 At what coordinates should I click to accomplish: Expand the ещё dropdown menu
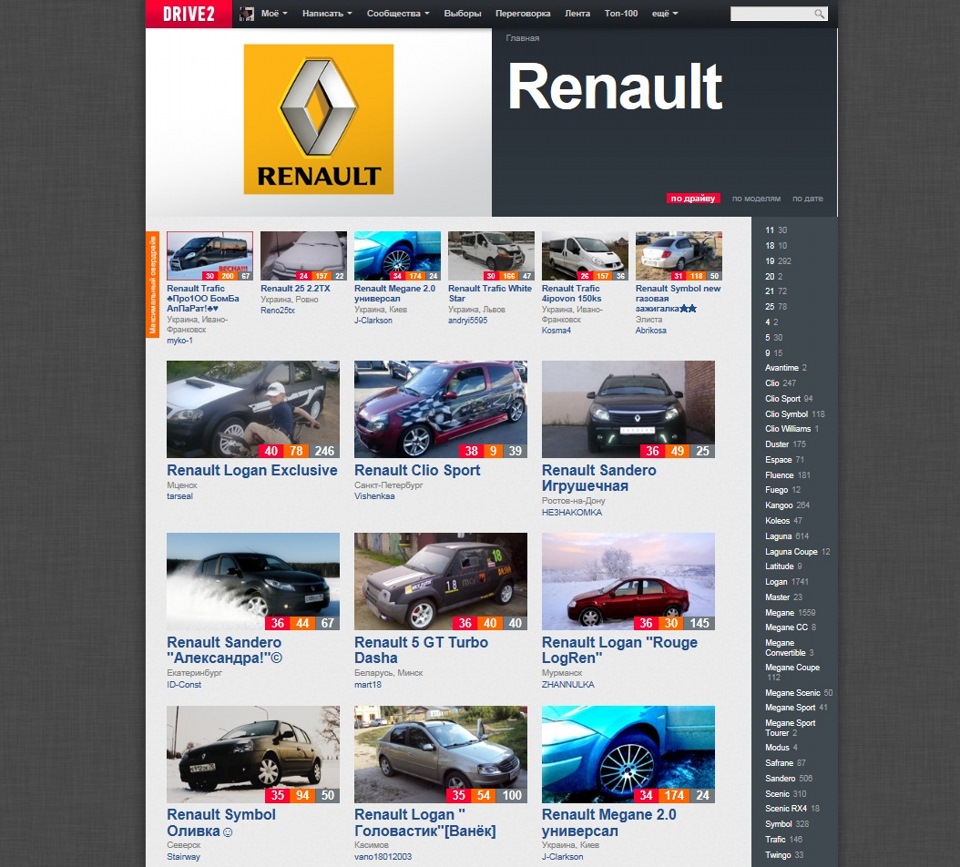pyautogui.click(x=664, y=13)
